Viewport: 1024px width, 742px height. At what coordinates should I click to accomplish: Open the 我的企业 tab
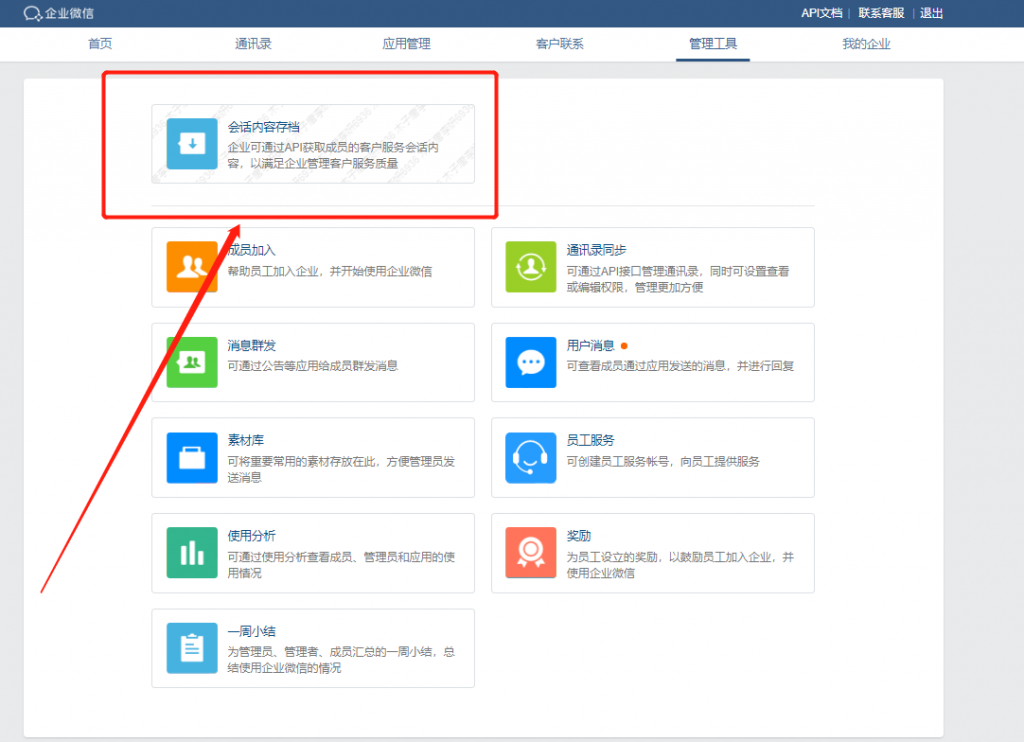(x=866, y=44)
